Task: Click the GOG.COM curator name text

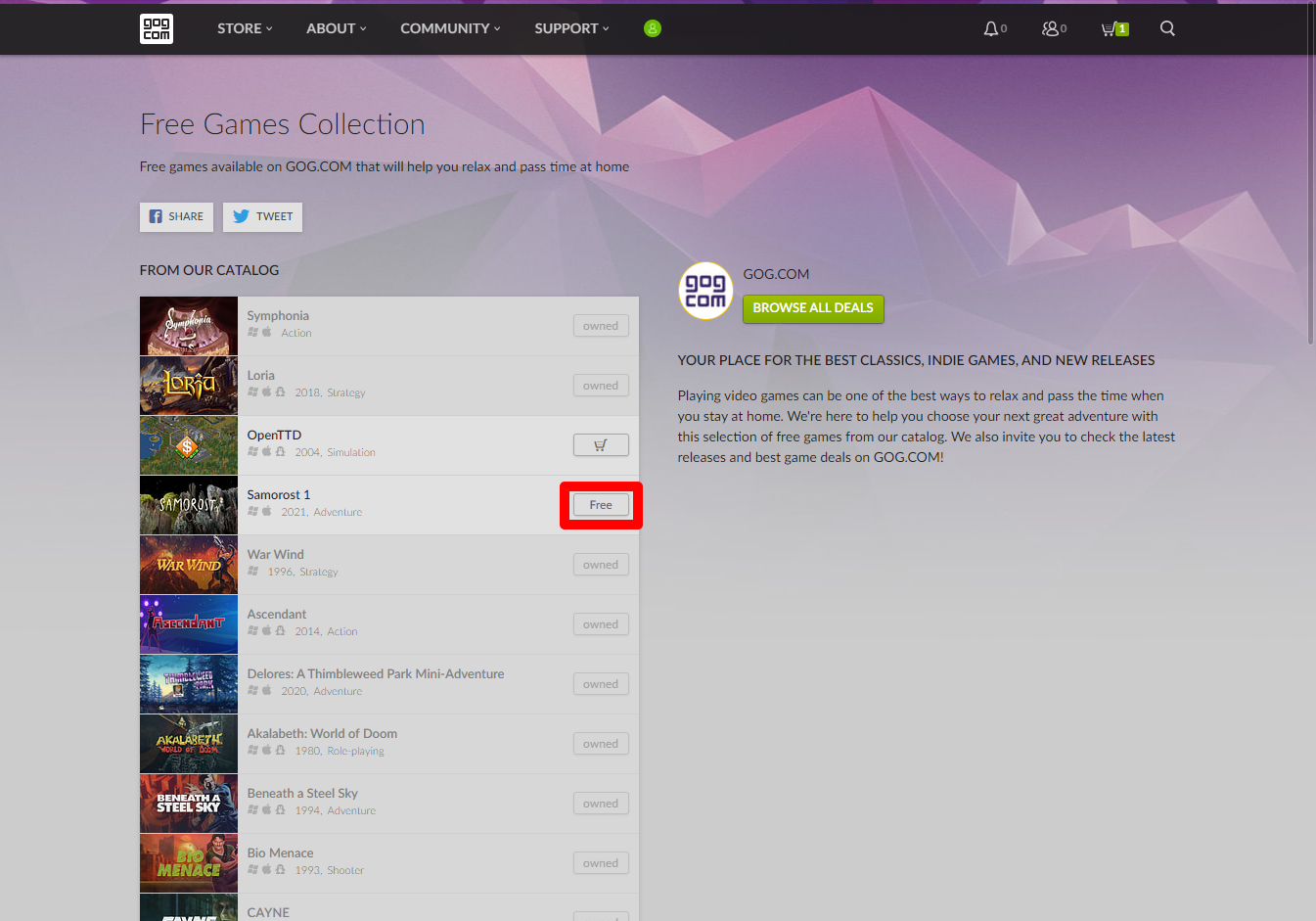Action: [x=776, y=274]
